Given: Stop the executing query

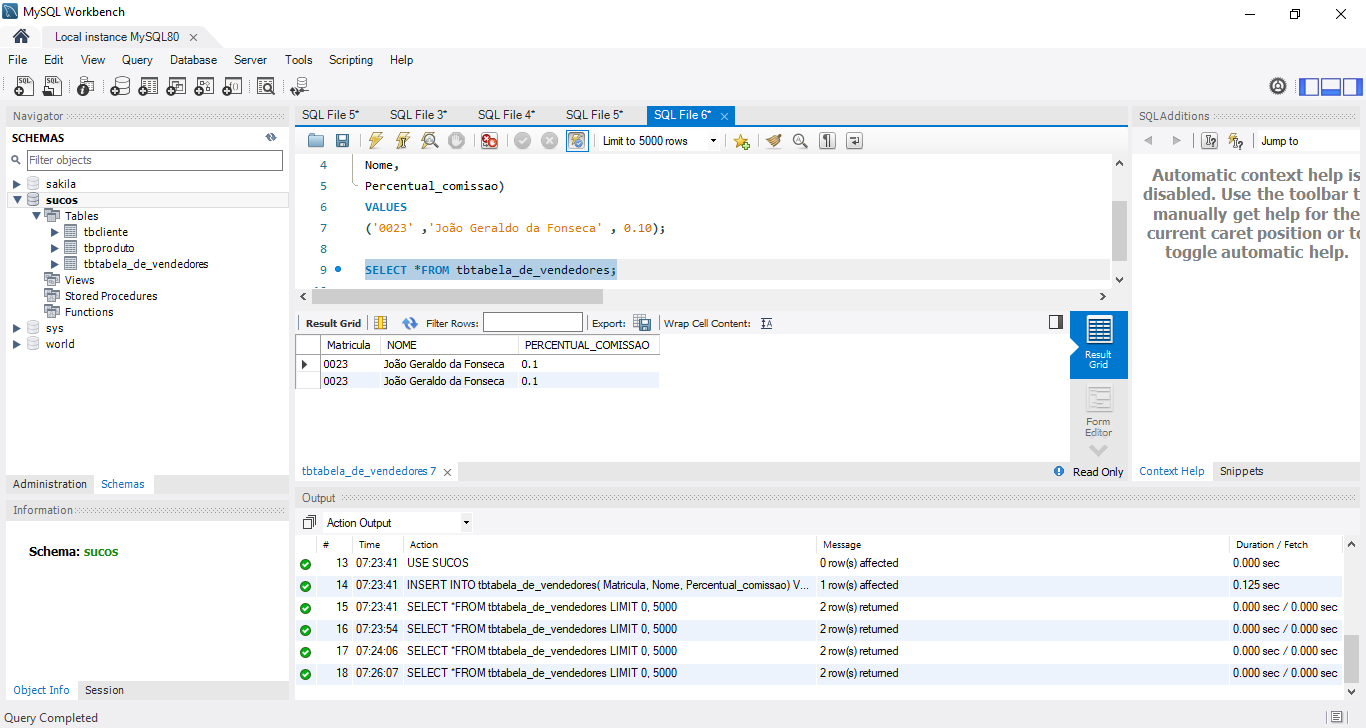Looking at the screenshot, I should coord(456,141).
